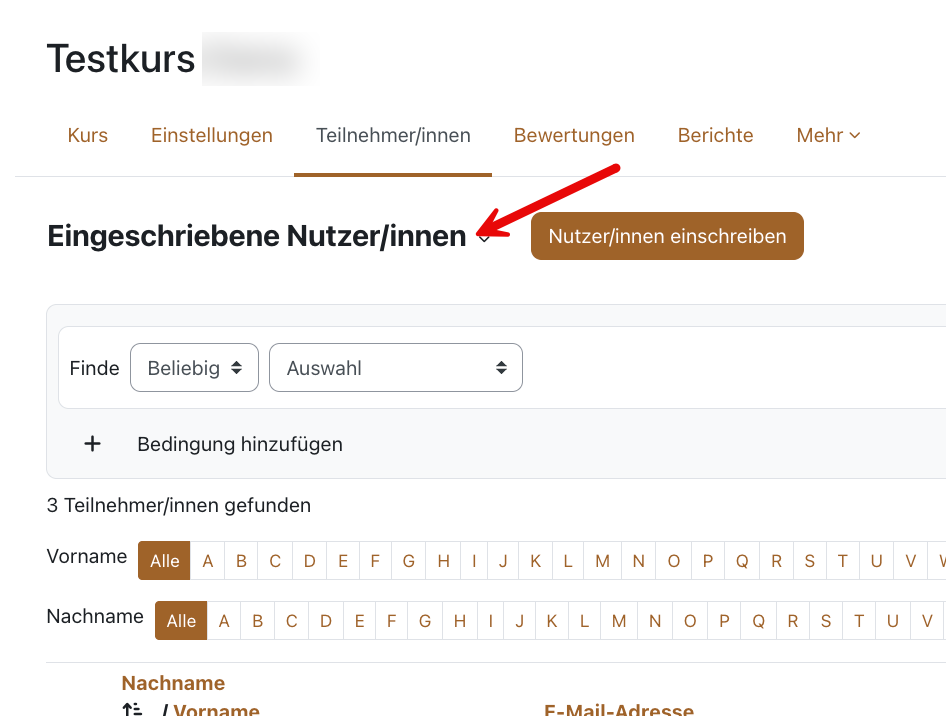The width and height of the screenshot is (946, 716).
Task: Filter Vorname by letter G
Action: tap(408, 561)
